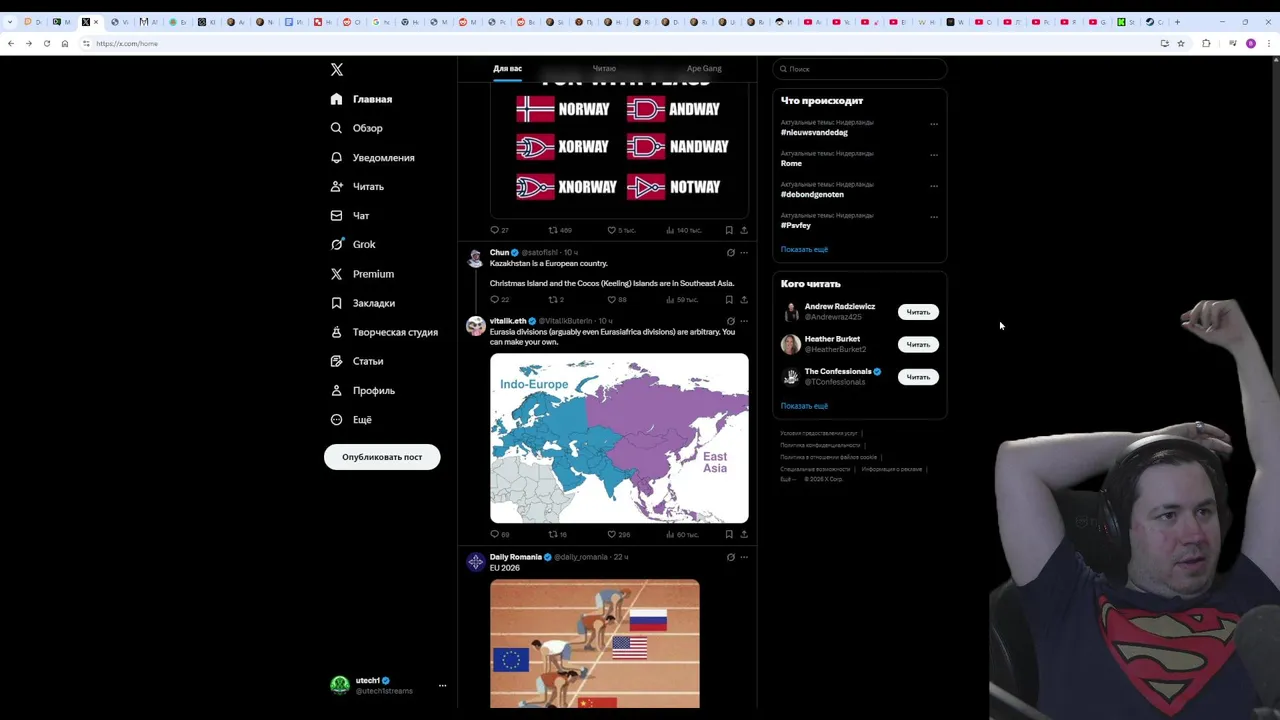Open options for #Pavfey trend

[934, 217]
